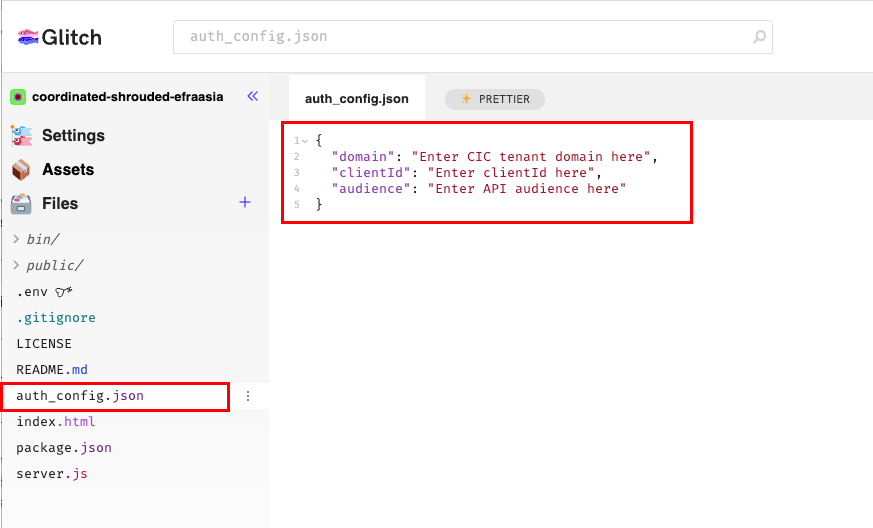This screenshot has height=528, width=873.
Task: Expand the public/ folder
Action: point(16,266)
